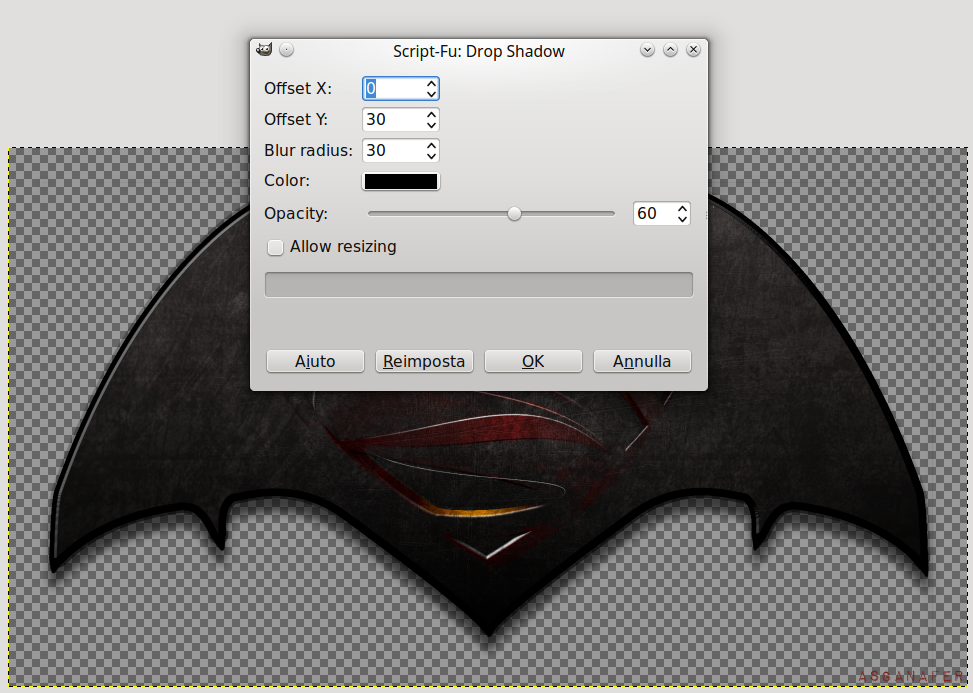Click the Aiuto help button
This screenshot has height=693, width=973.
[x=315, y=361]
